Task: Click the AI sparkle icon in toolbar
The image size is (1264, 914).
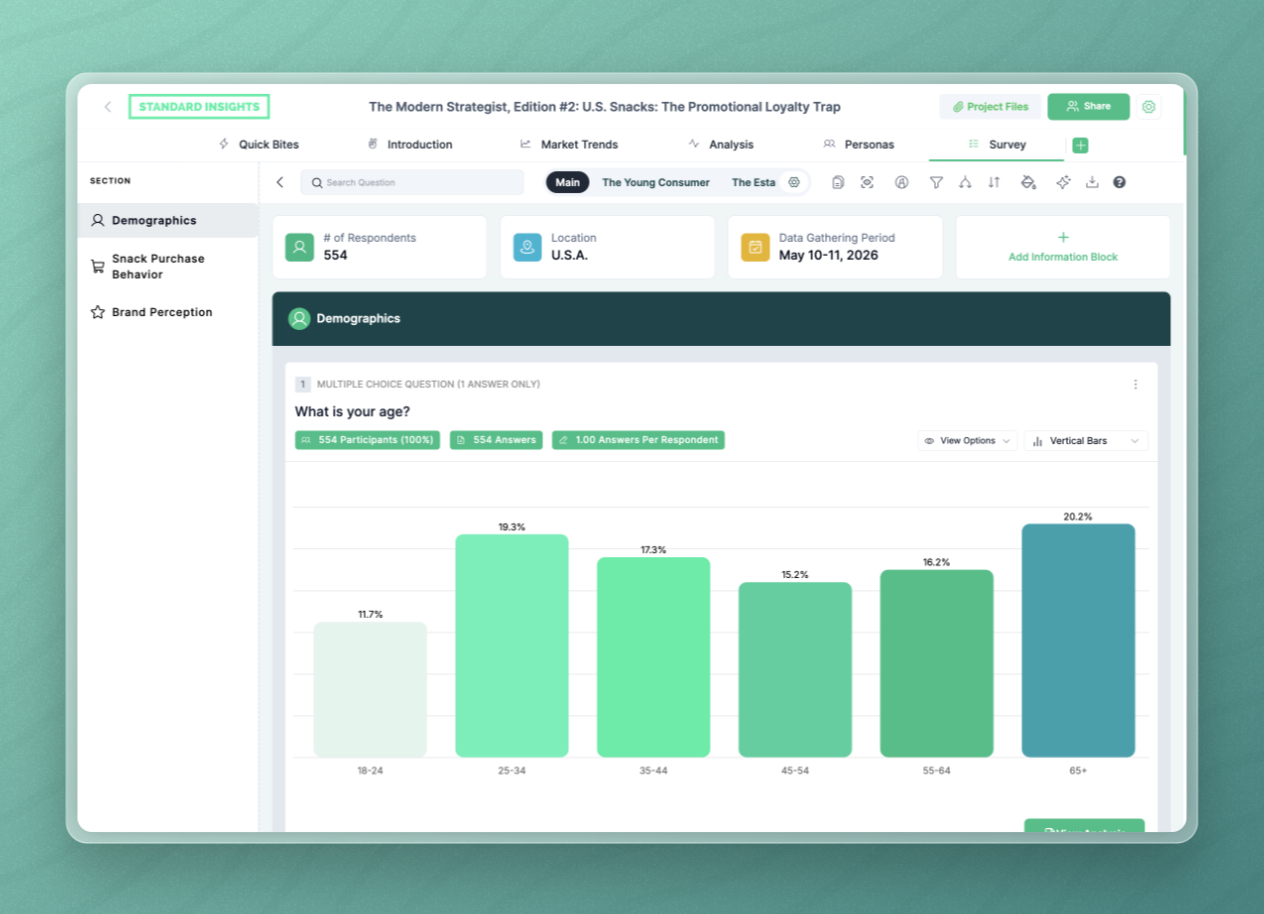Action: pyautogui.click(x=1063, y=182)
